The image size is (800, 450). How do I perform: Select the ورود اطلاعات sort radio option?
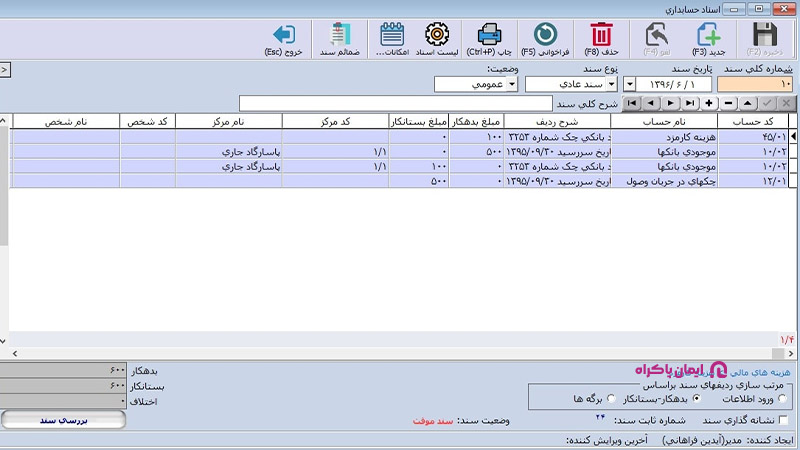783,399
